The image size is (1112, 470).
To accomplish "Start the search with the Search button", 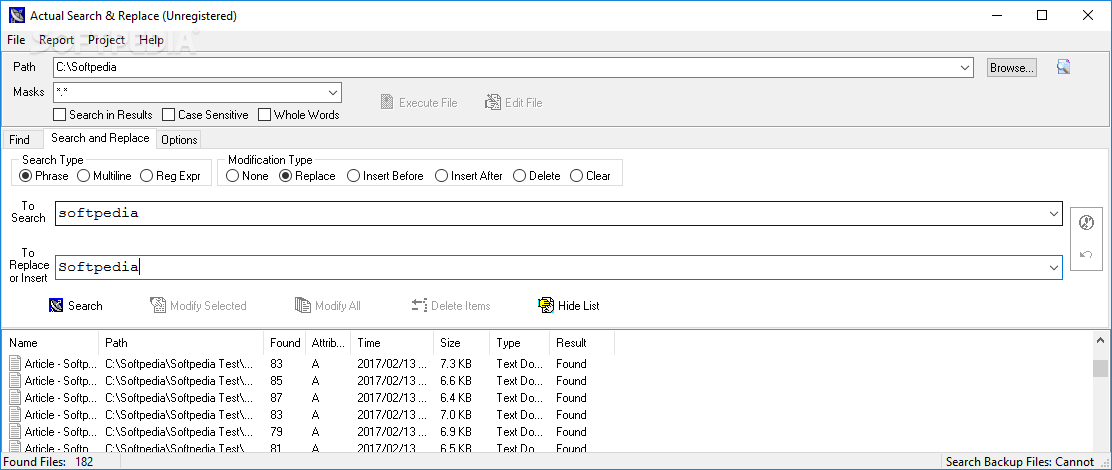I will [76, 306].
